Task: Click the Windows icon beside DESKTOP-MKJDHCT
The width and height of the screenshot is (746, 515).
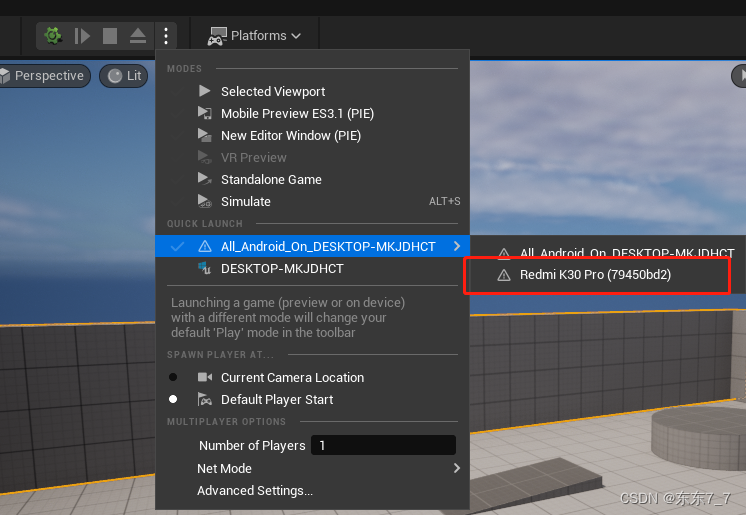Action: pos(205,268)
